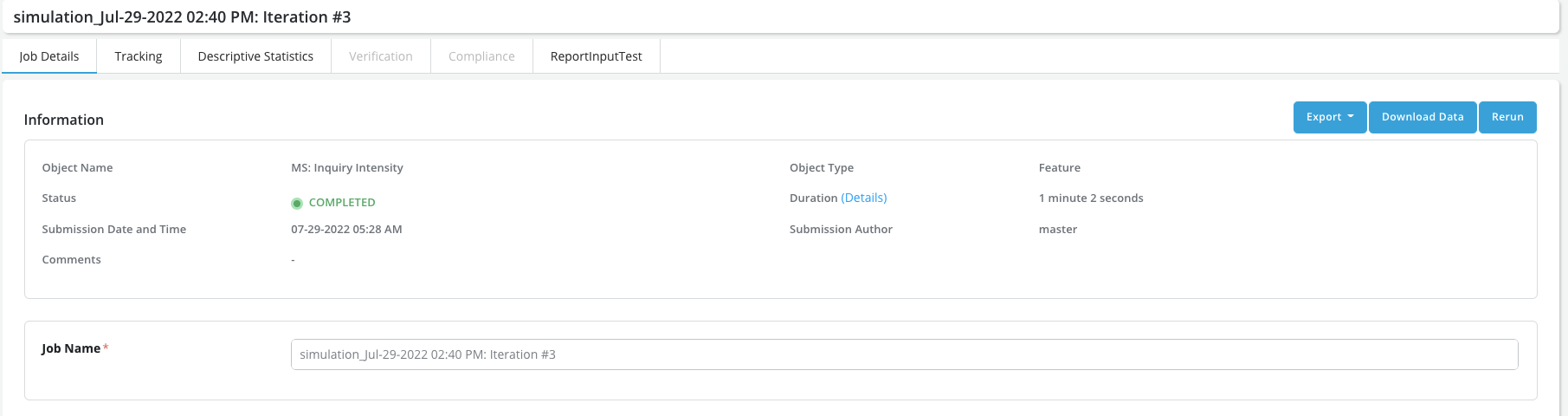Open the Job Details tab
This screenshot has height=416, width=1568.
[49, 56]
